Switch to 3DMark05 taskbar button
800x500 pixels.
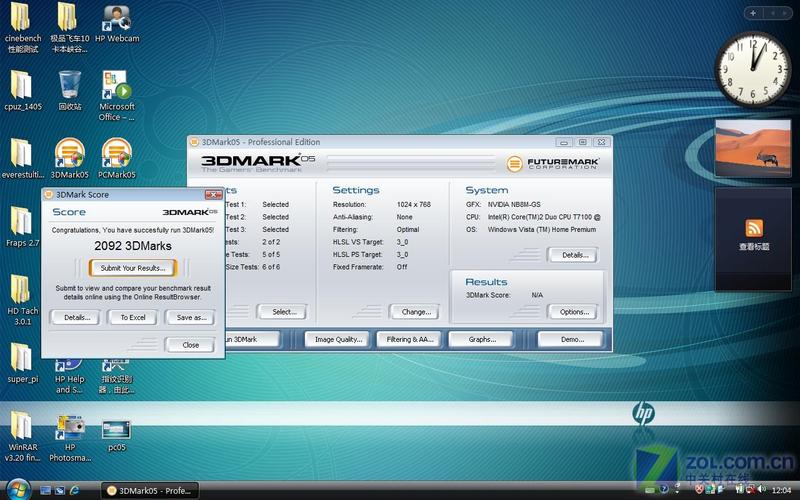click(x=149, y=491)
